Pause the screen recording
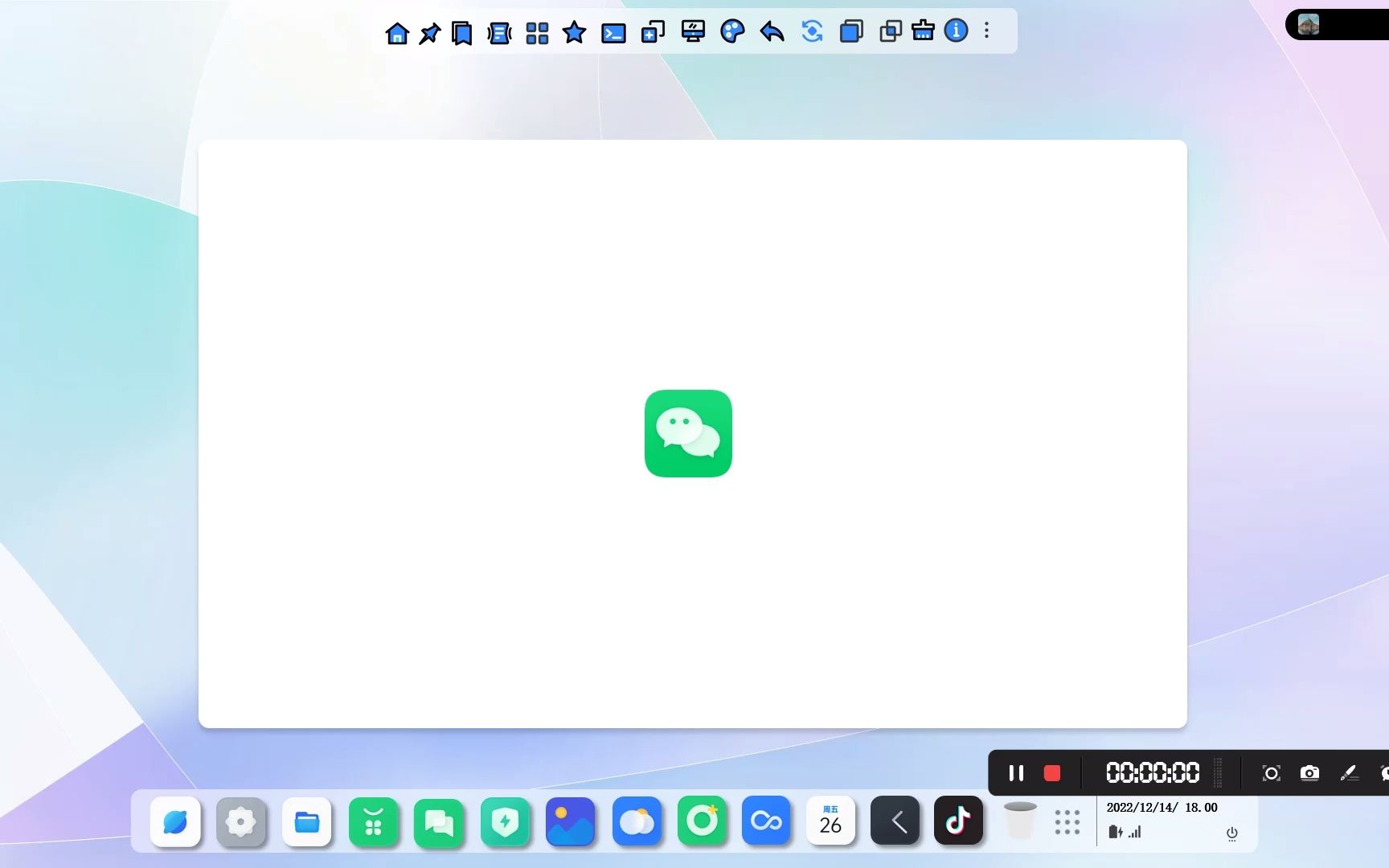 pyautogui.click(x=1016, y=773)
